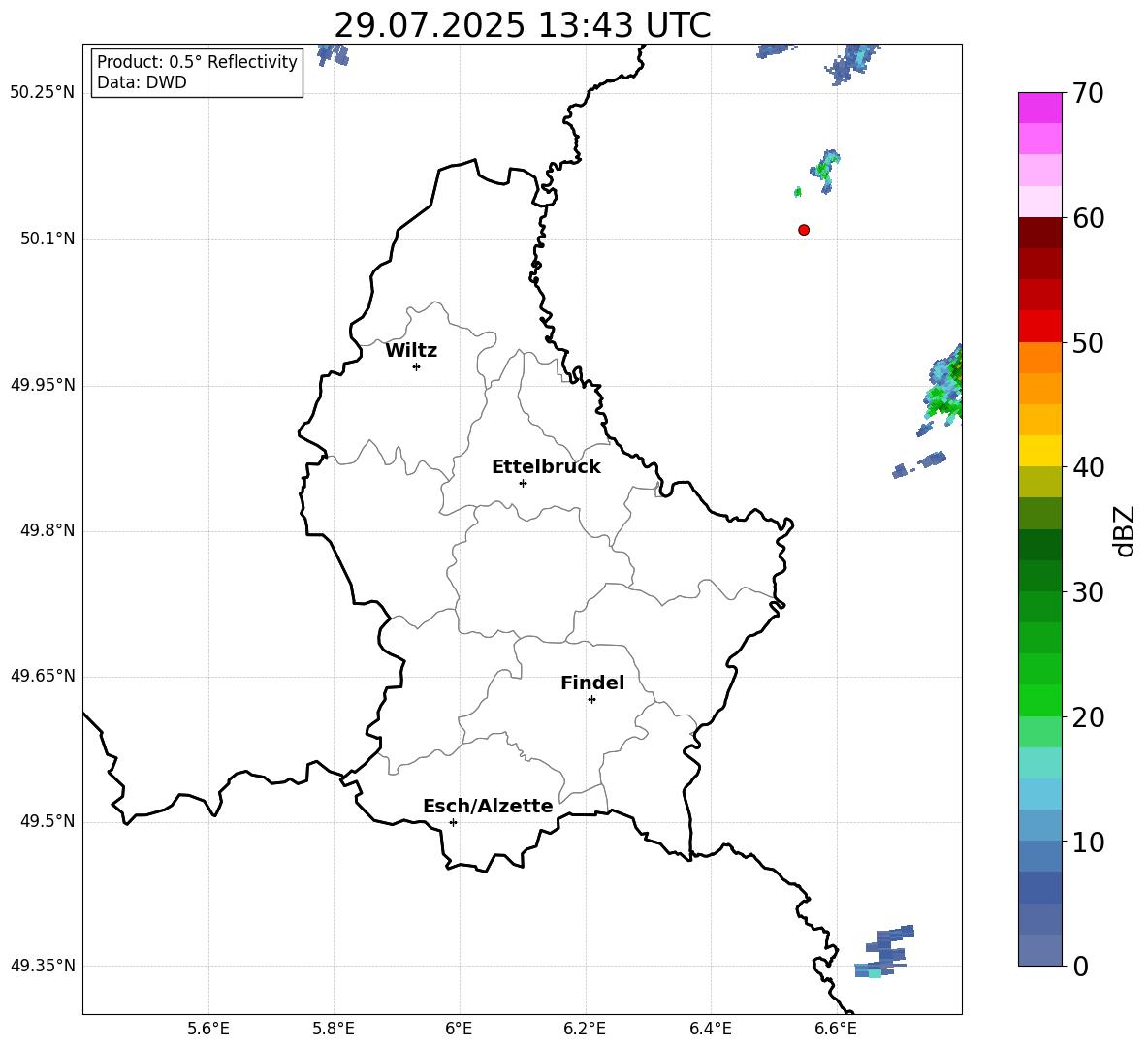Click the greyish blue swatch just above 0 dBZ

coord(1039,950)
